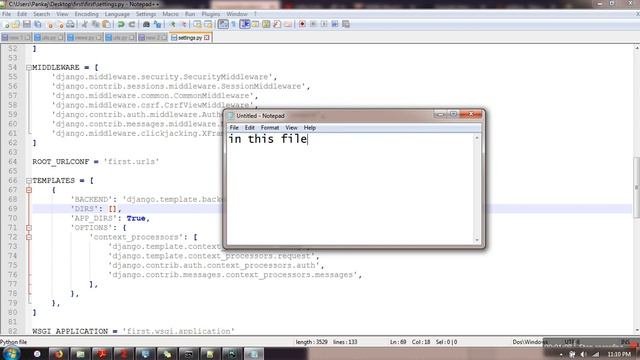The image size is (640, 360).
Task: Open the Windows Start button
Action: 11,353
